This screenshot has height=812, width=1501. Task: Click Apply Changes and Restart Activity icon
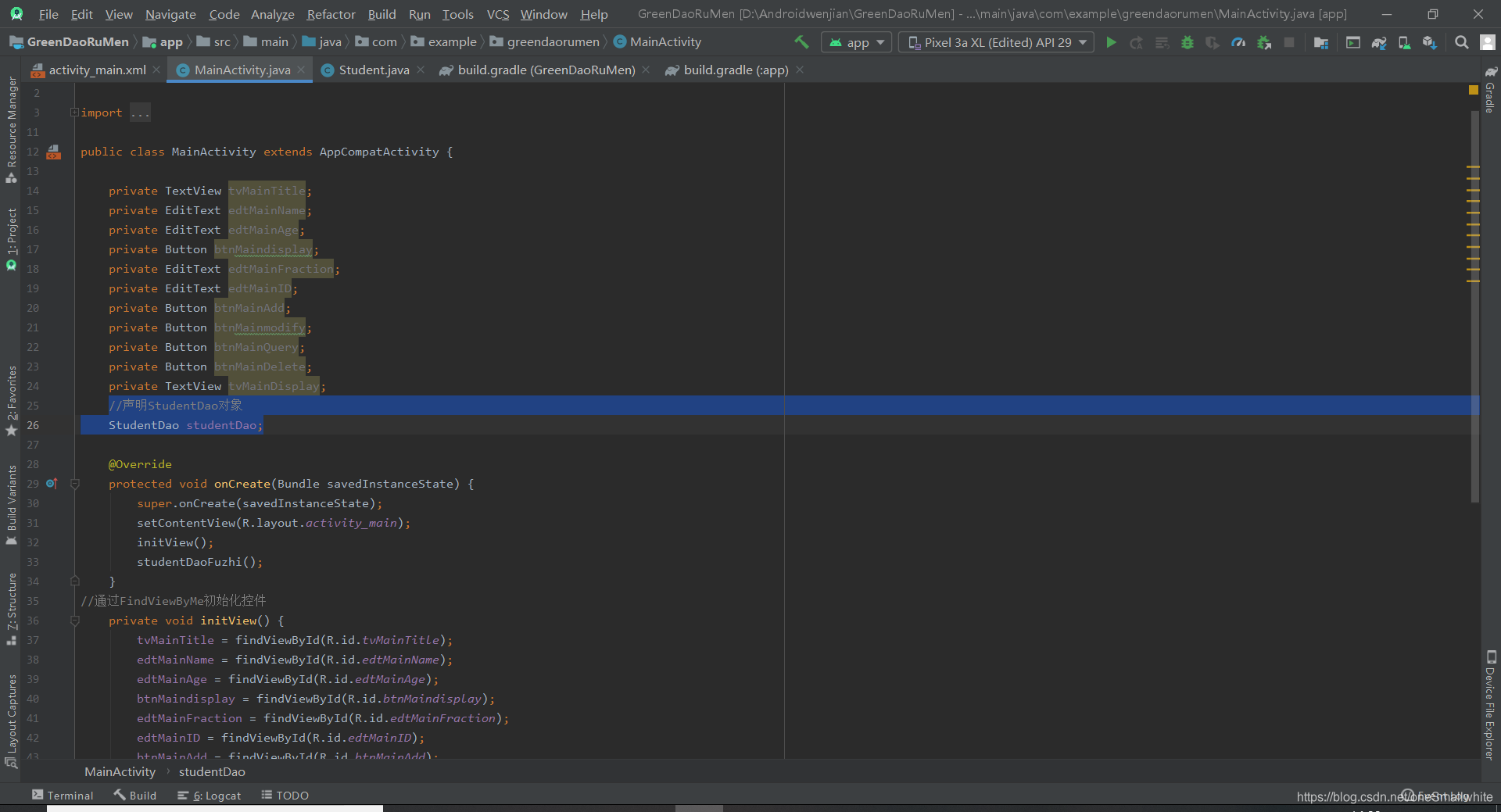coord(1136,42)
